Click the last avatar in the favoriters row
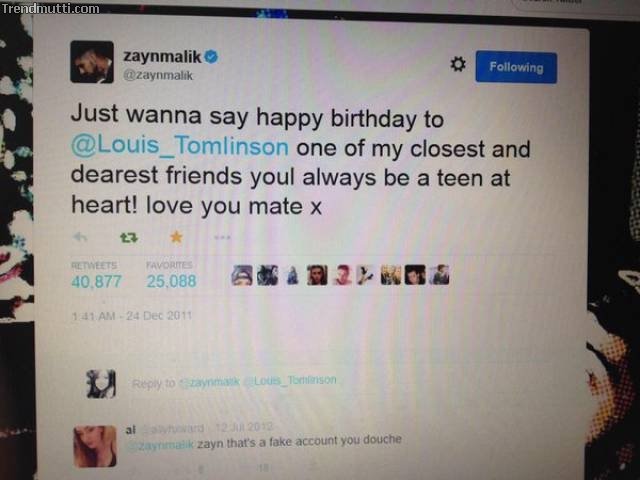This screenshot has height=480, width=640. (x=439, y=274)
